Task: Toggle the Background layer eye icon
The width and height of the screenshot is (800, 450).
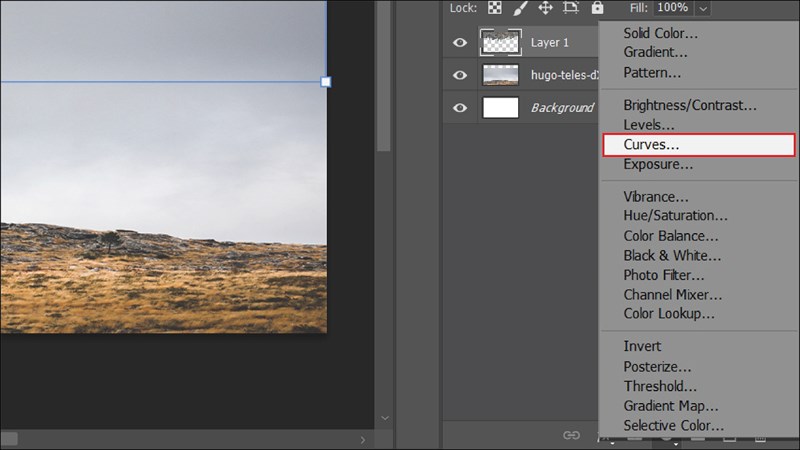Action: tap(460, 108)
